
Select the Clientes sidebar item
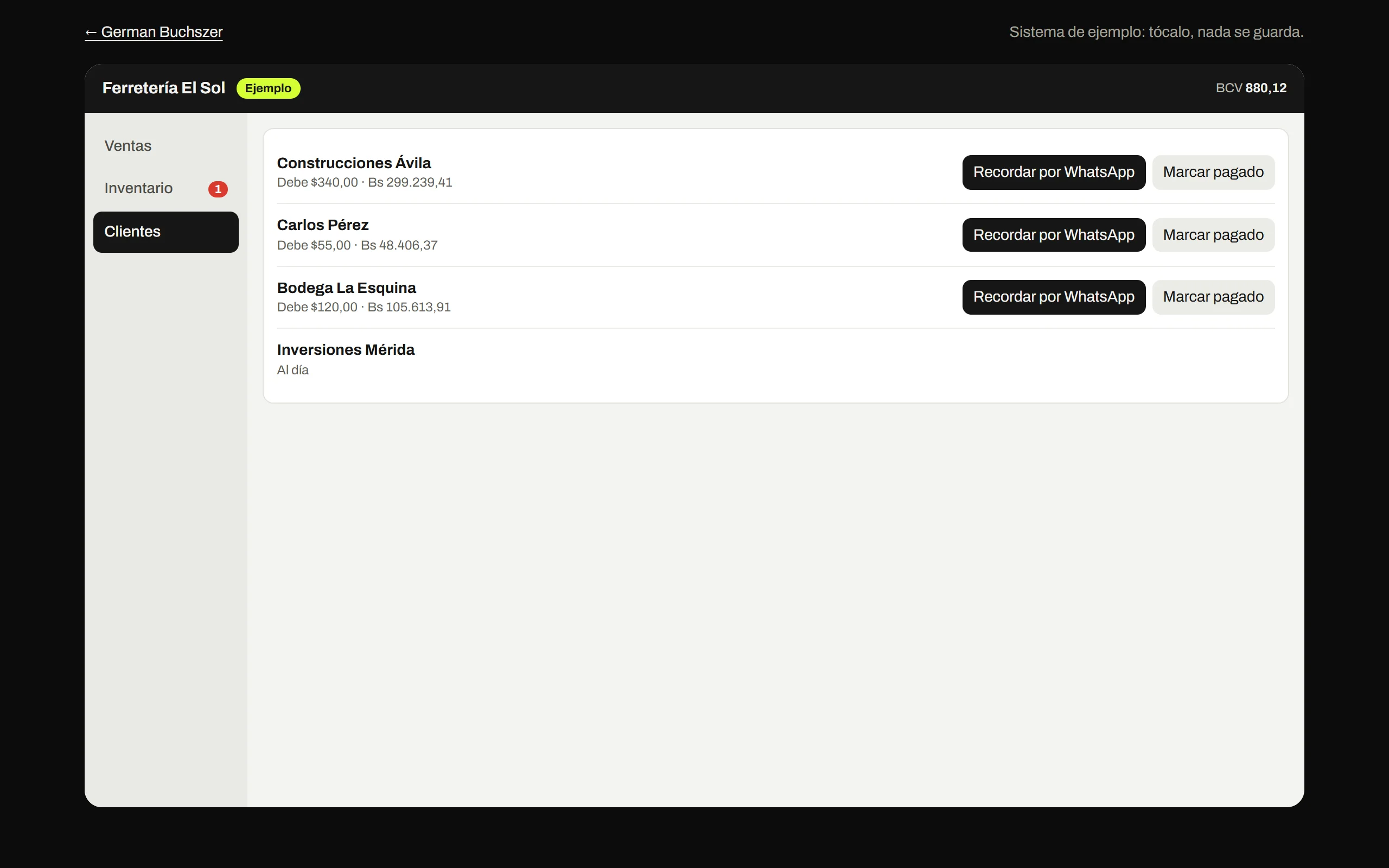pyautogui.click(x=166, y=232)
